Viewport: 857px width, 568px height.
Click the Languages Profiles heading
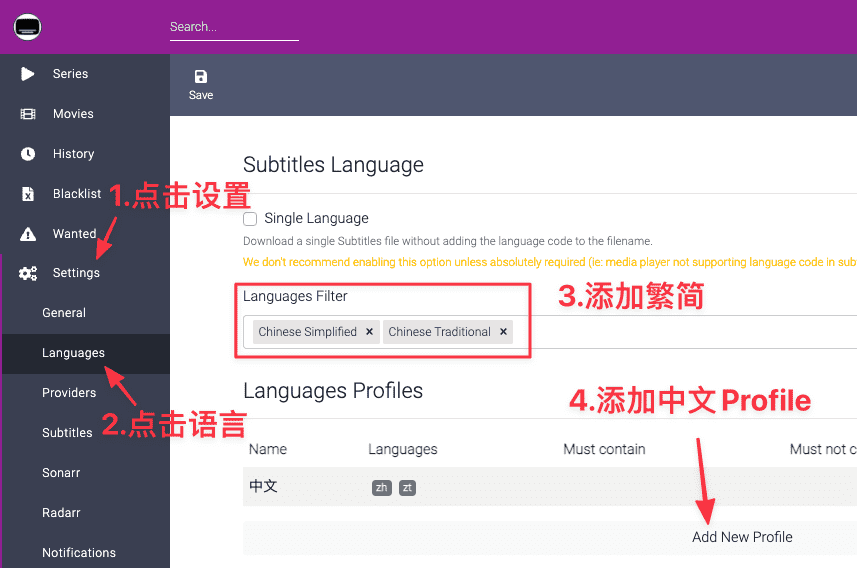click(x=333, y=391)
